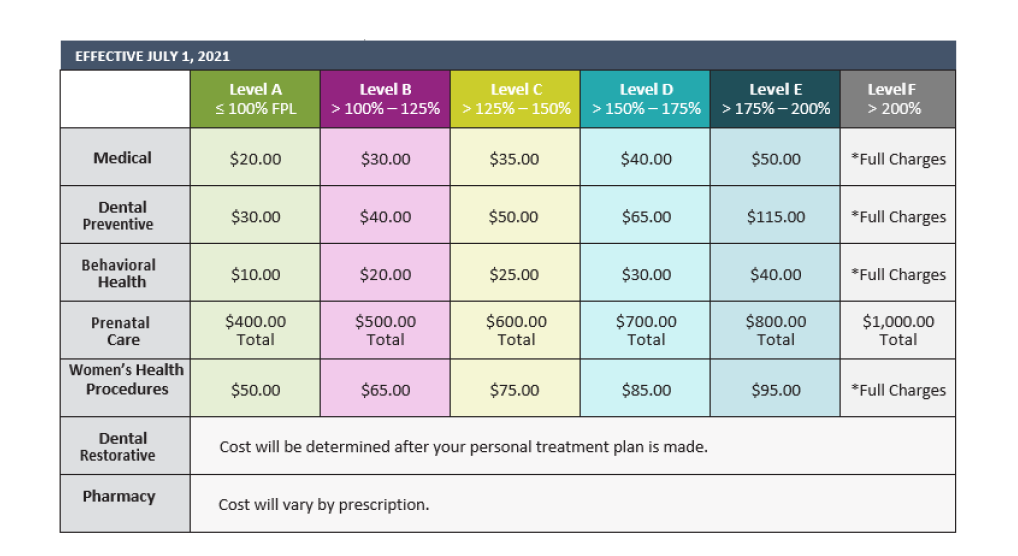Click the $95.00 Women's Health cell

coord(775,388)
